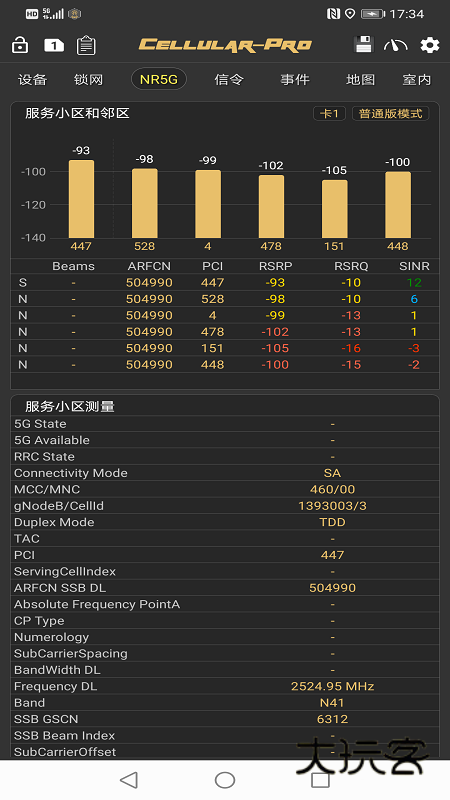The height and width of the screenshot is (800, 450).
Task: Tap the Band value N41
Action: 332,703
